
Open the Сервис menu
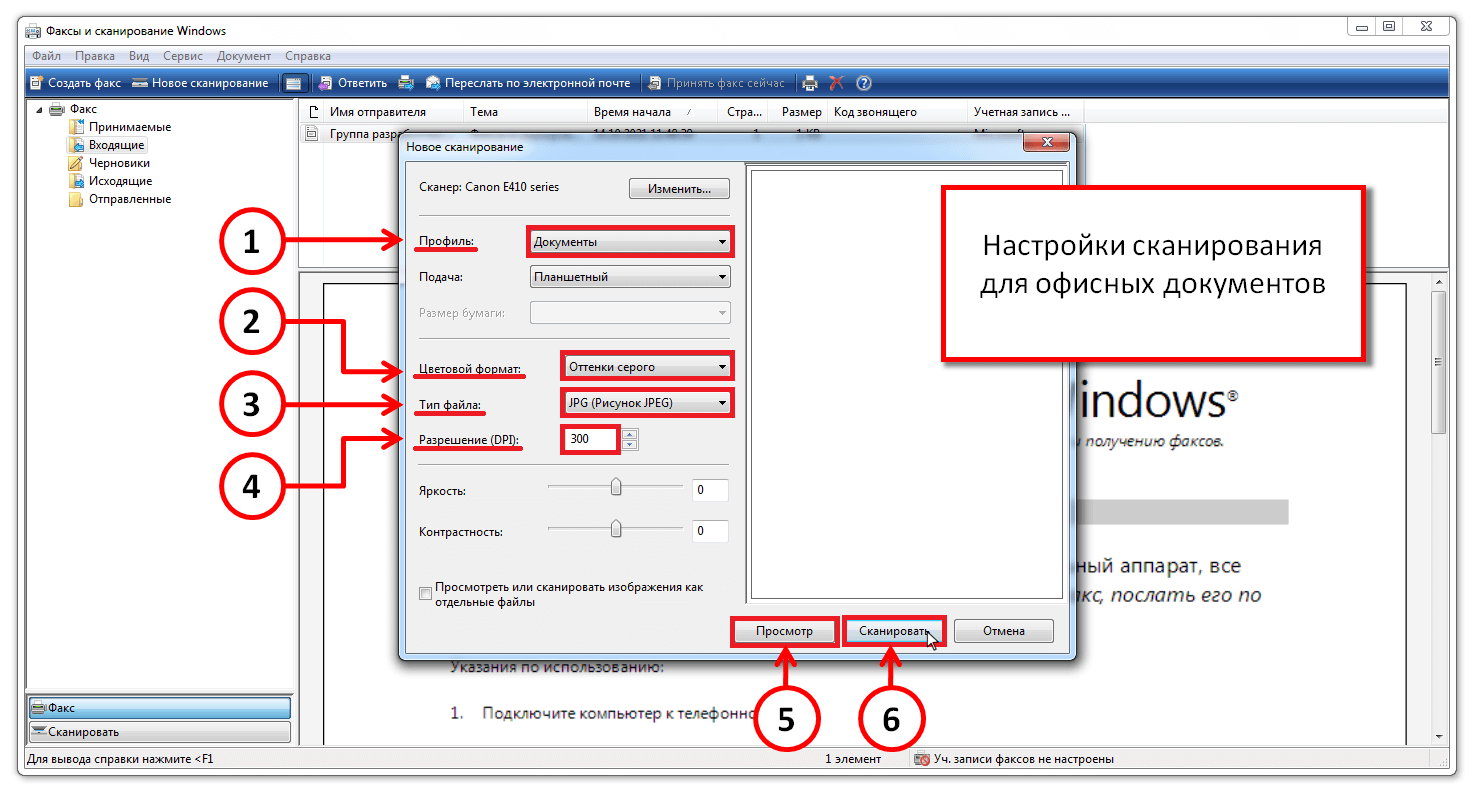[183, 56]
